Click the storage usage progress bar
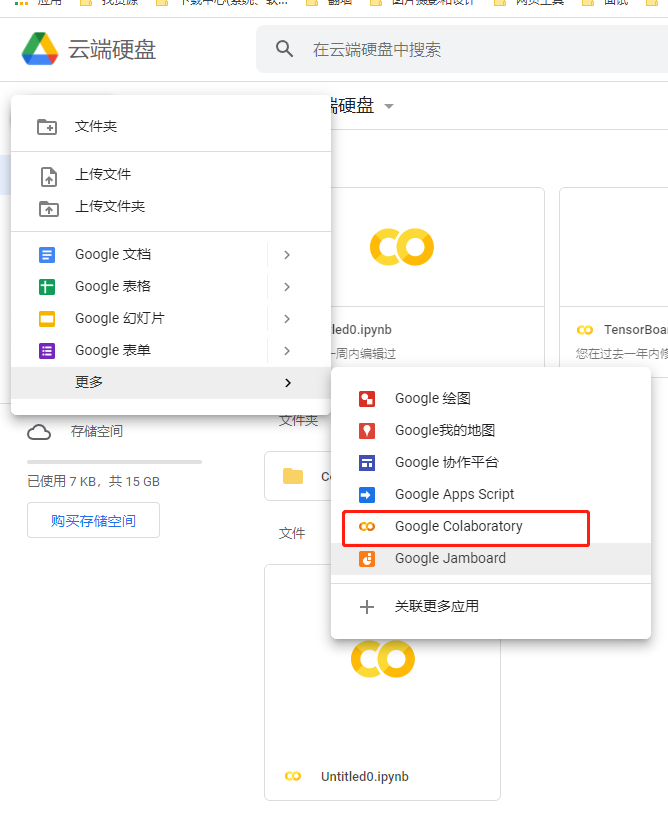This screenshot has width=668, height=835. pos(115,462)
